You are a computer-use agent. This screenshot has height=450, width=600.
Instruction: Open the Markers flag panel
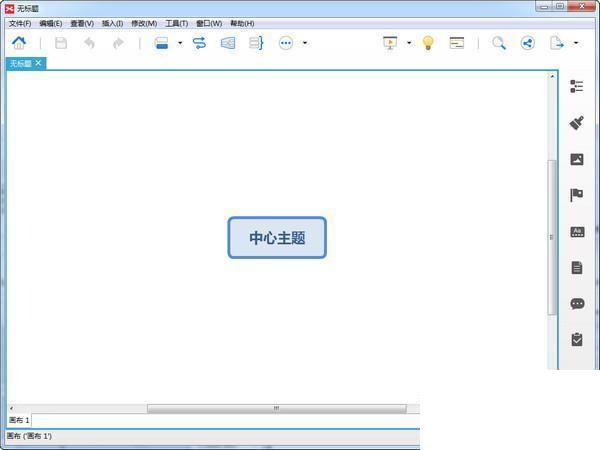point(577,195)
